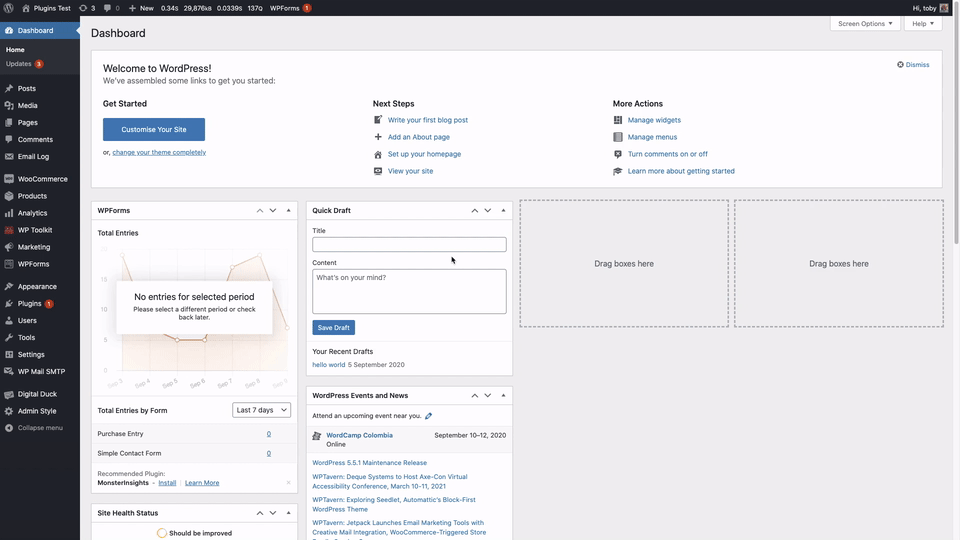
Task: Click Set up your homepage link
Action: coord(424,154)
